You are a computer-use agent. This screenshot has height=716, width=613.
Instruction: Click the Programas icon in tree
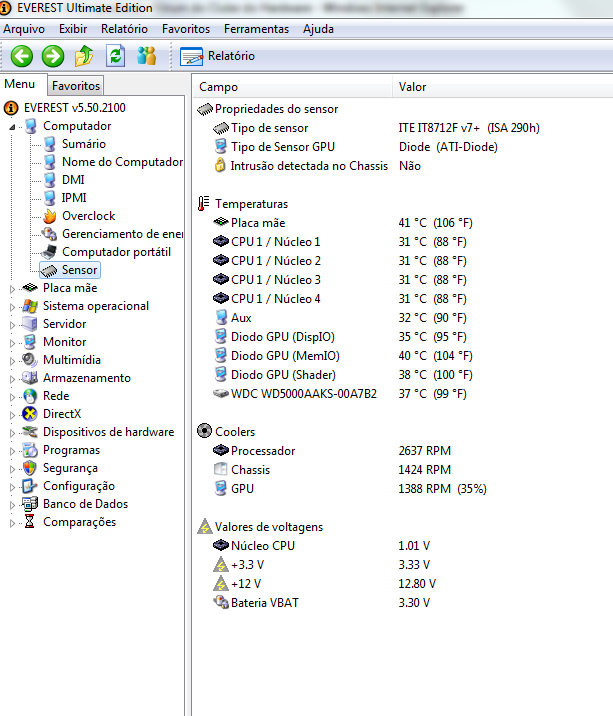pos(30,450)
